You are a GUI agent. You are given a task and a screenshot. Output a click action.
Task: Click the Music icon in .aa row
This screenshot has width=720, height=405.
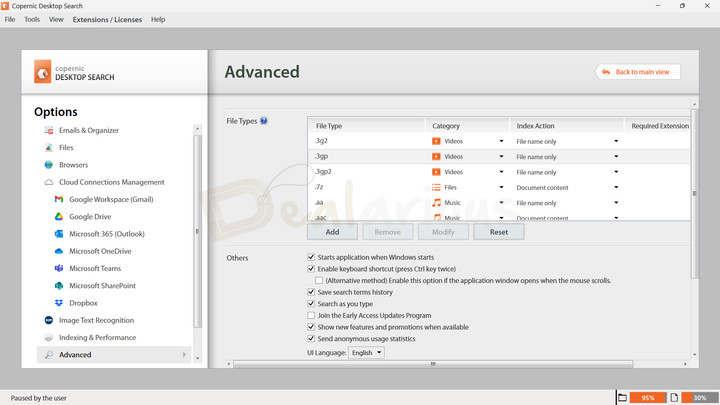(x=436, y=202)
